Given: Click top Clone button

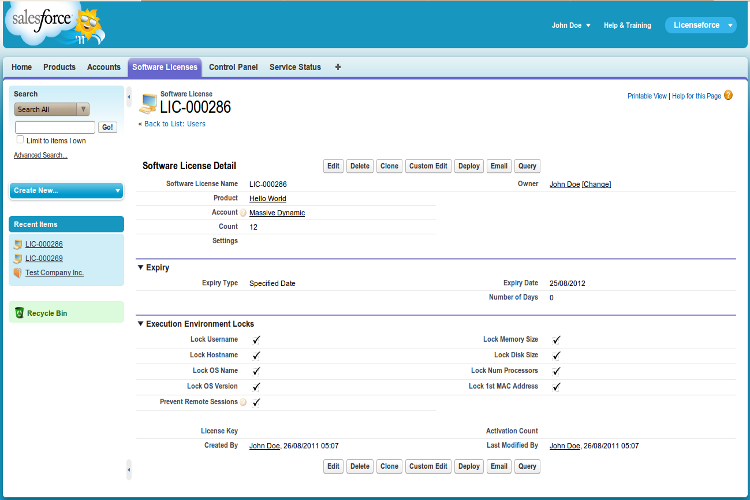Looking at the screenshot, I should [389, 166].
